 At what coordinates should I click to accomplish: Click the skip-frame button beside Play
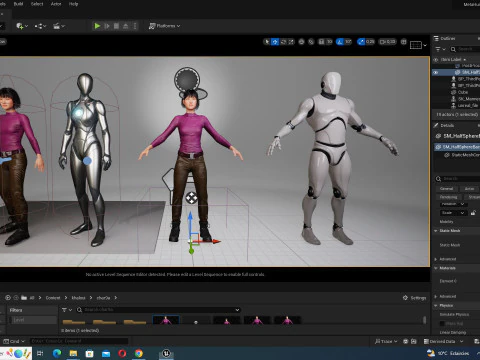(107, 26)
